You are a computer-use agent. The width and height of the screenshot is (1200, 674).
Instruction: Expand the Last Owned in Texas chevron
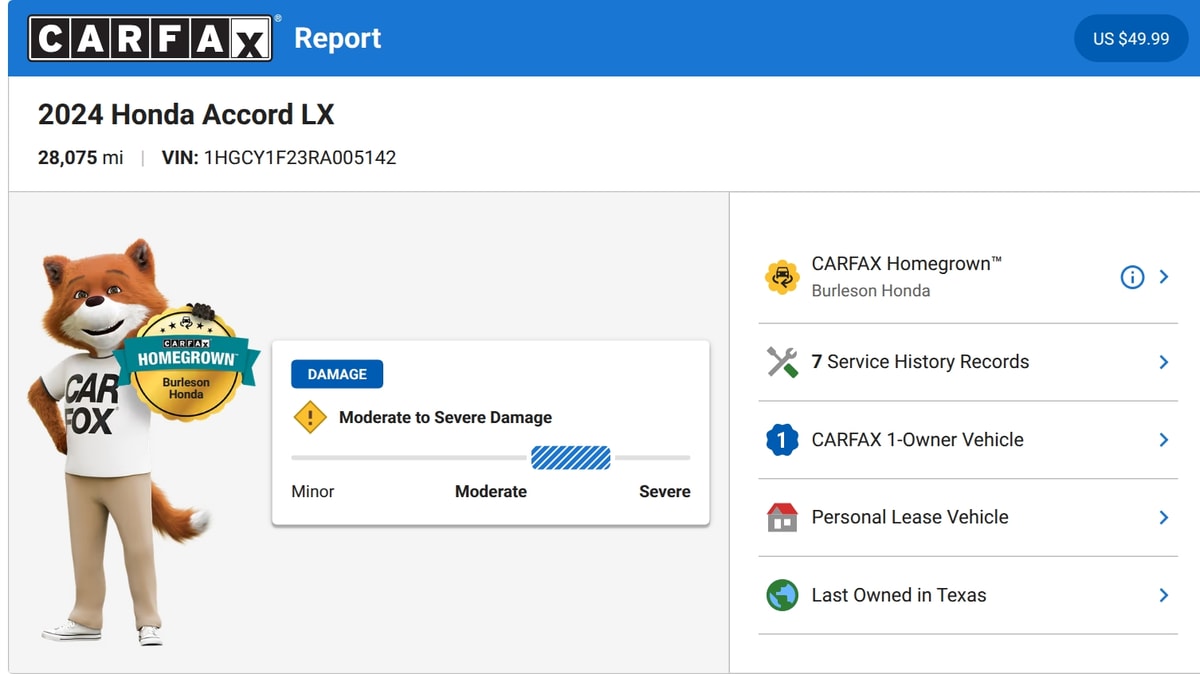point(1164,595)
